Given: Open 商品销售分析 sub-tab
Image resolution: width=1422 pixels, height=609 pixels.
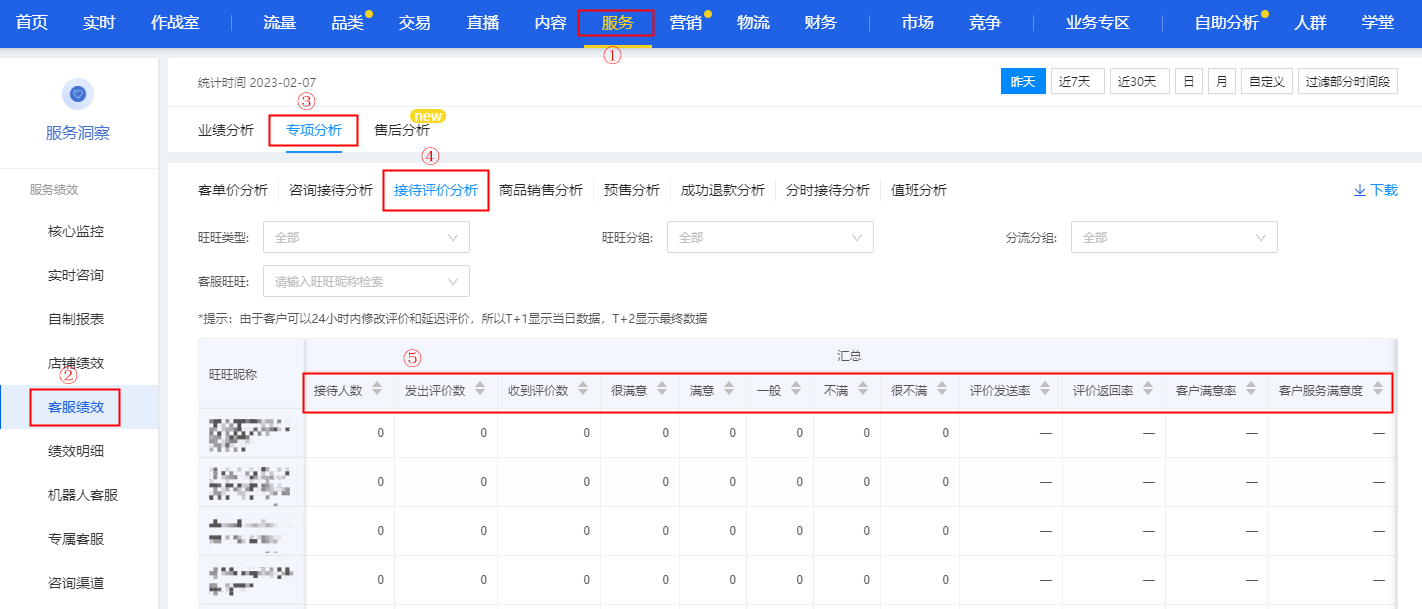Looking at the screenshot, I should coord(541,190).
